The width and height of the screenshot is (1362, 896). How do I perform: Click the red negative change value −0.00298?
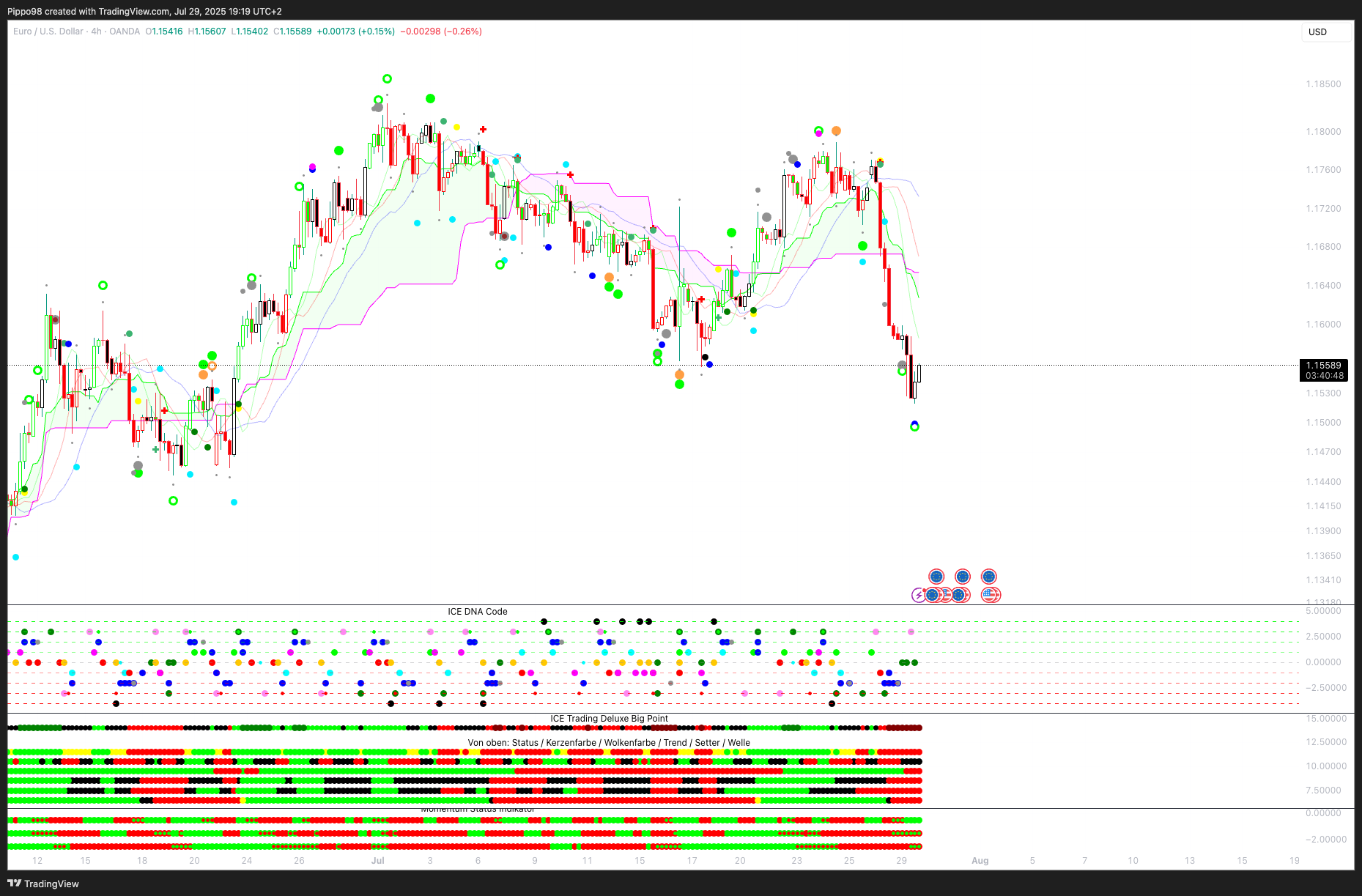421,32
